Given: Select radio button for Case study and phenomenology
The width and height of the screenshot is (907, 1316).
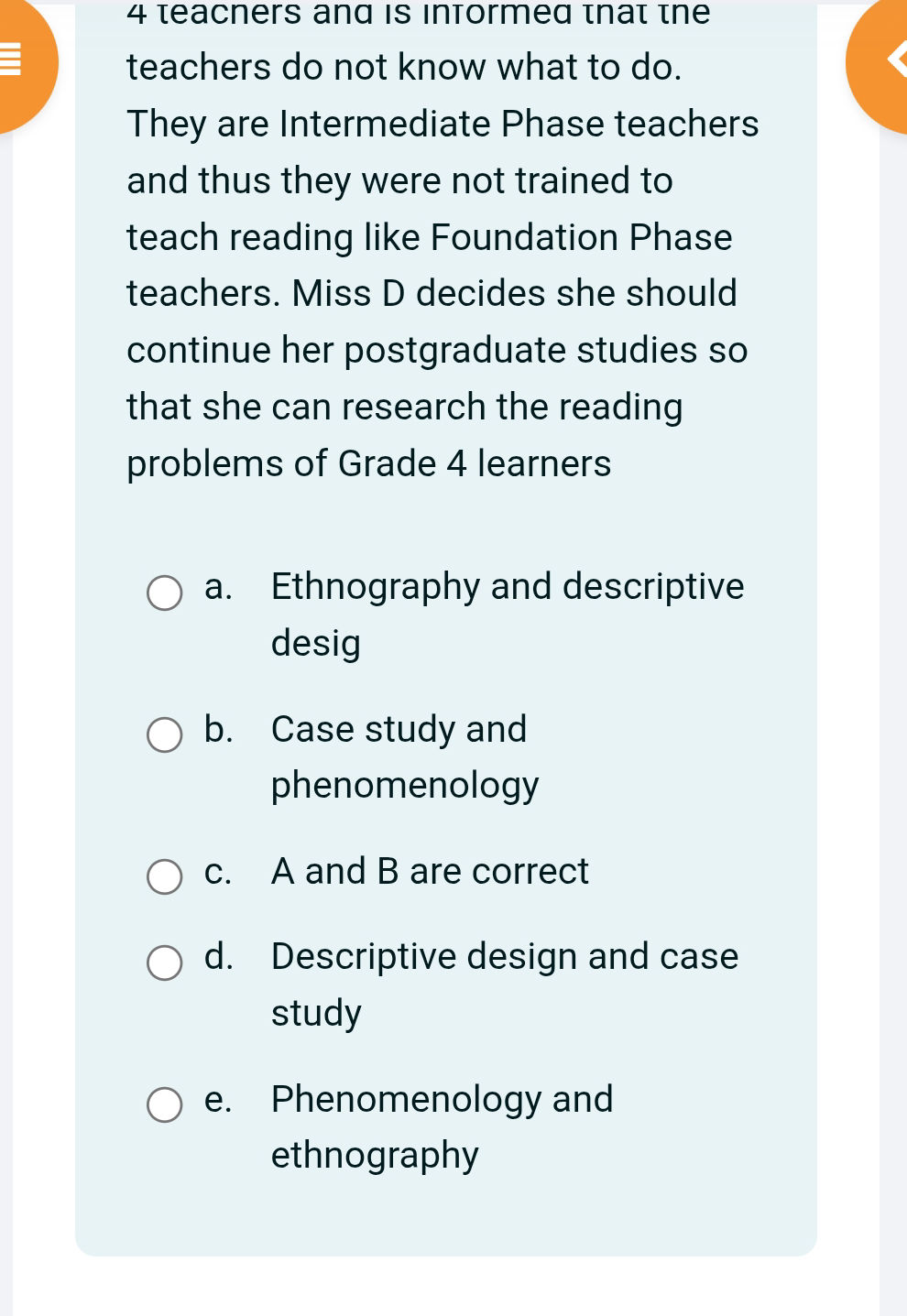Looking at the screenshot, I should 165,734.
